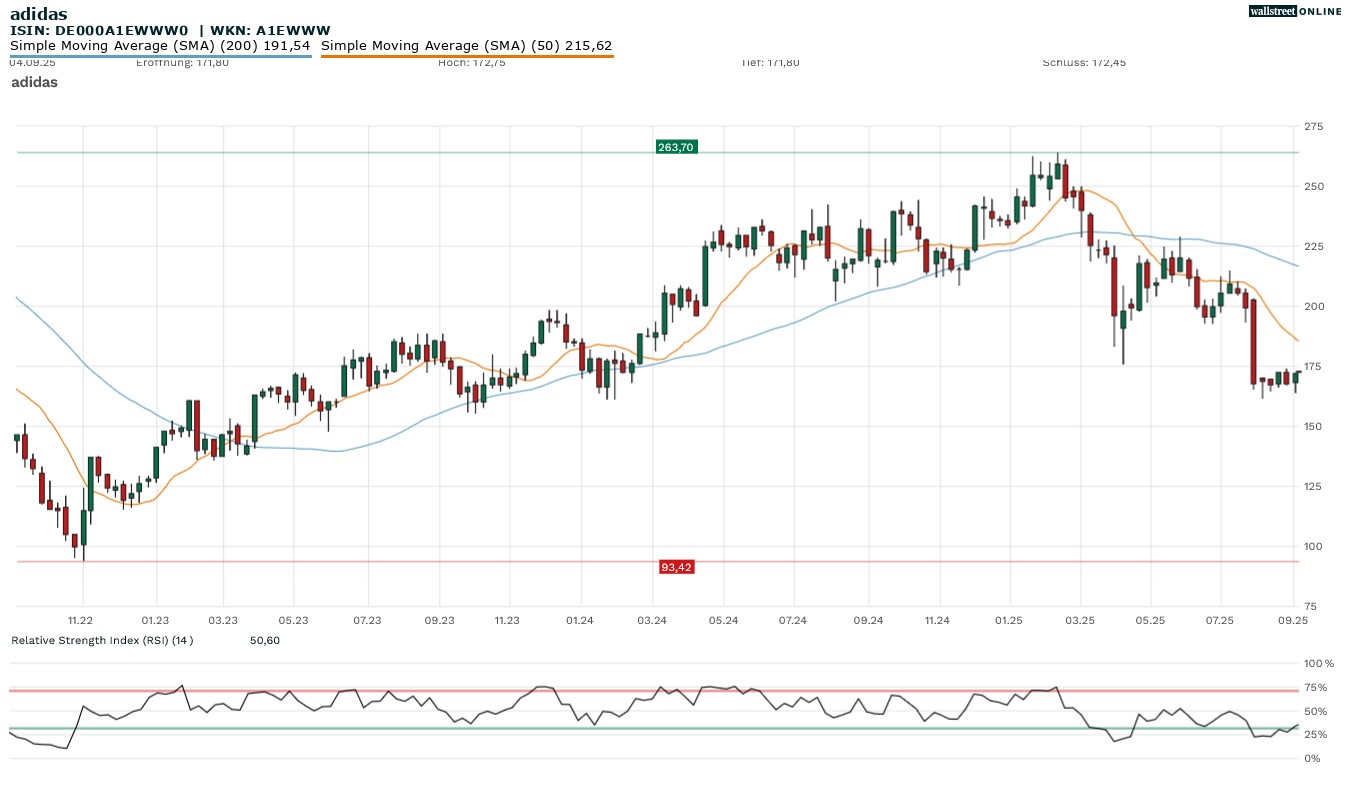Click the 07.24 date axis label
The height and width of the screenshot is (786, 1349).
pos(792,621)
